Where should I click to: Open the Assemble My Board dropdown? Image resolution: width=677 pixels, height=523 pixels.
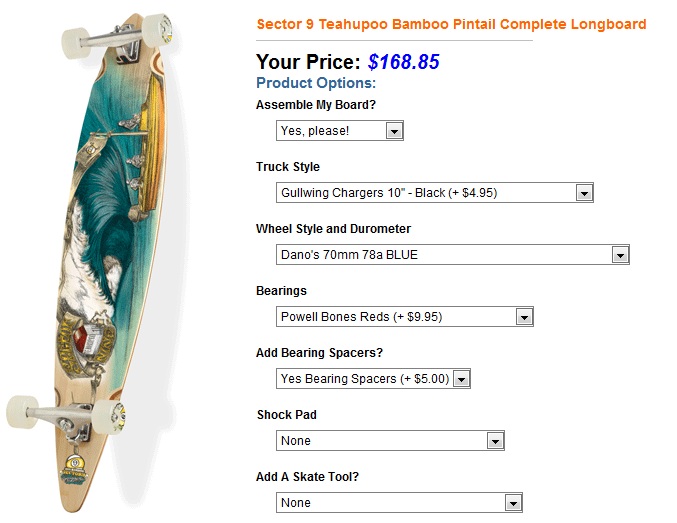point(339,130)
